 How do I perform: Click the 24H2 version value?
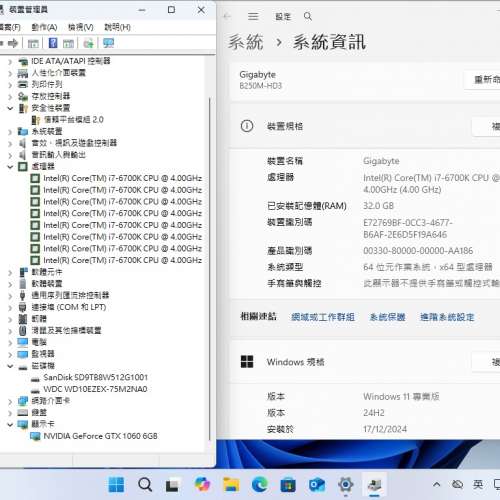[374, 413]
